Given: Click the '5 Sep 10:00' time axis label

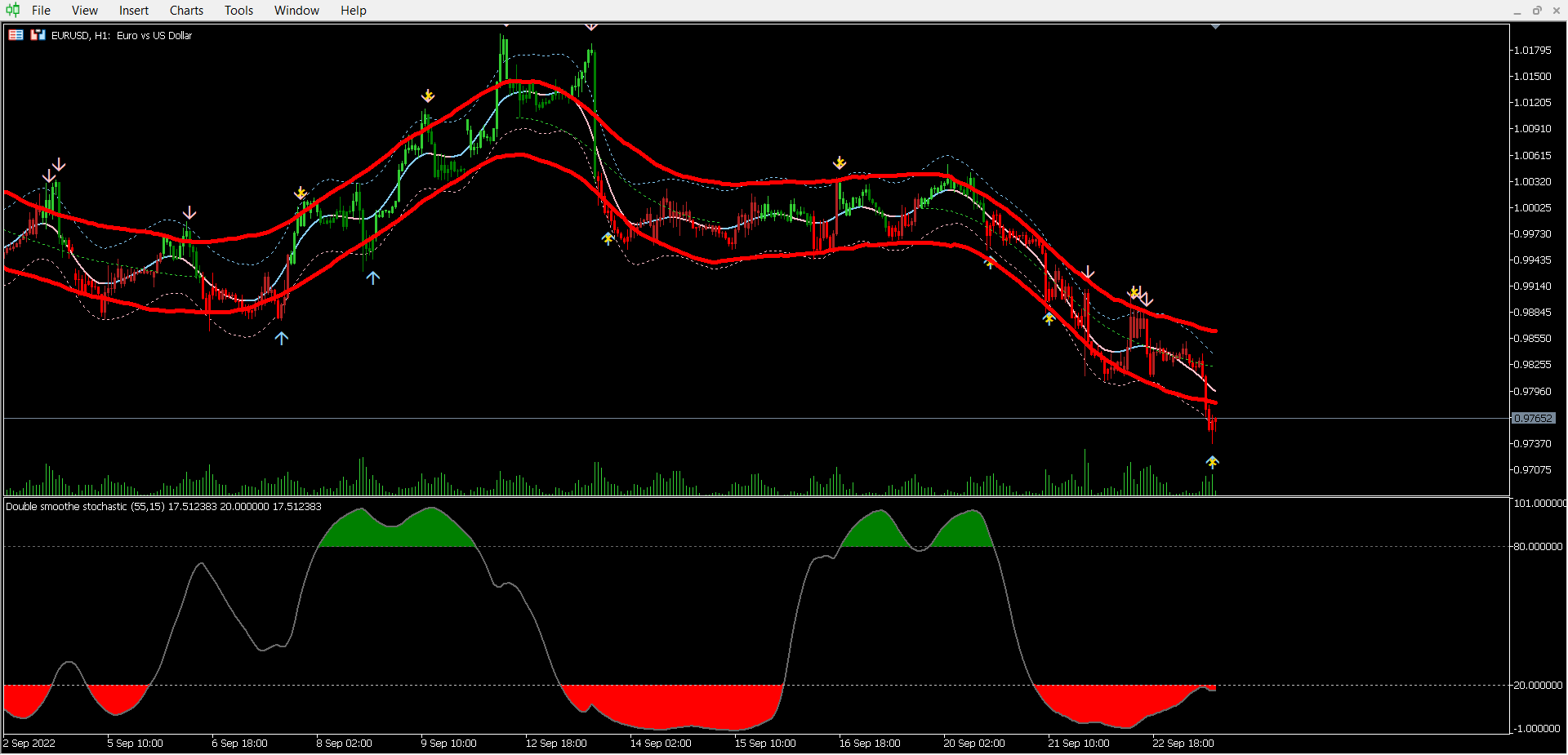Looking at the screenshot, I should point(135,744).
